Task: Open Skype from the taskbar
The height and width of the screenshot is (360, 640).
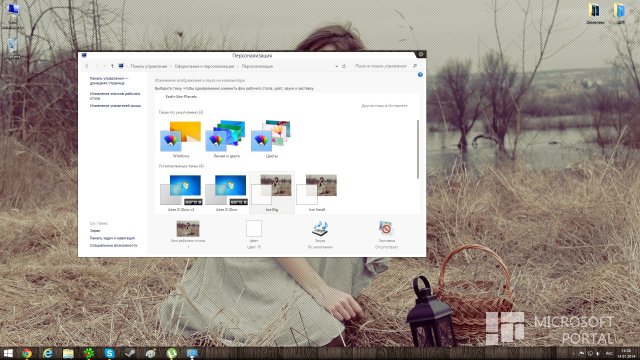Action: [109, 353]
